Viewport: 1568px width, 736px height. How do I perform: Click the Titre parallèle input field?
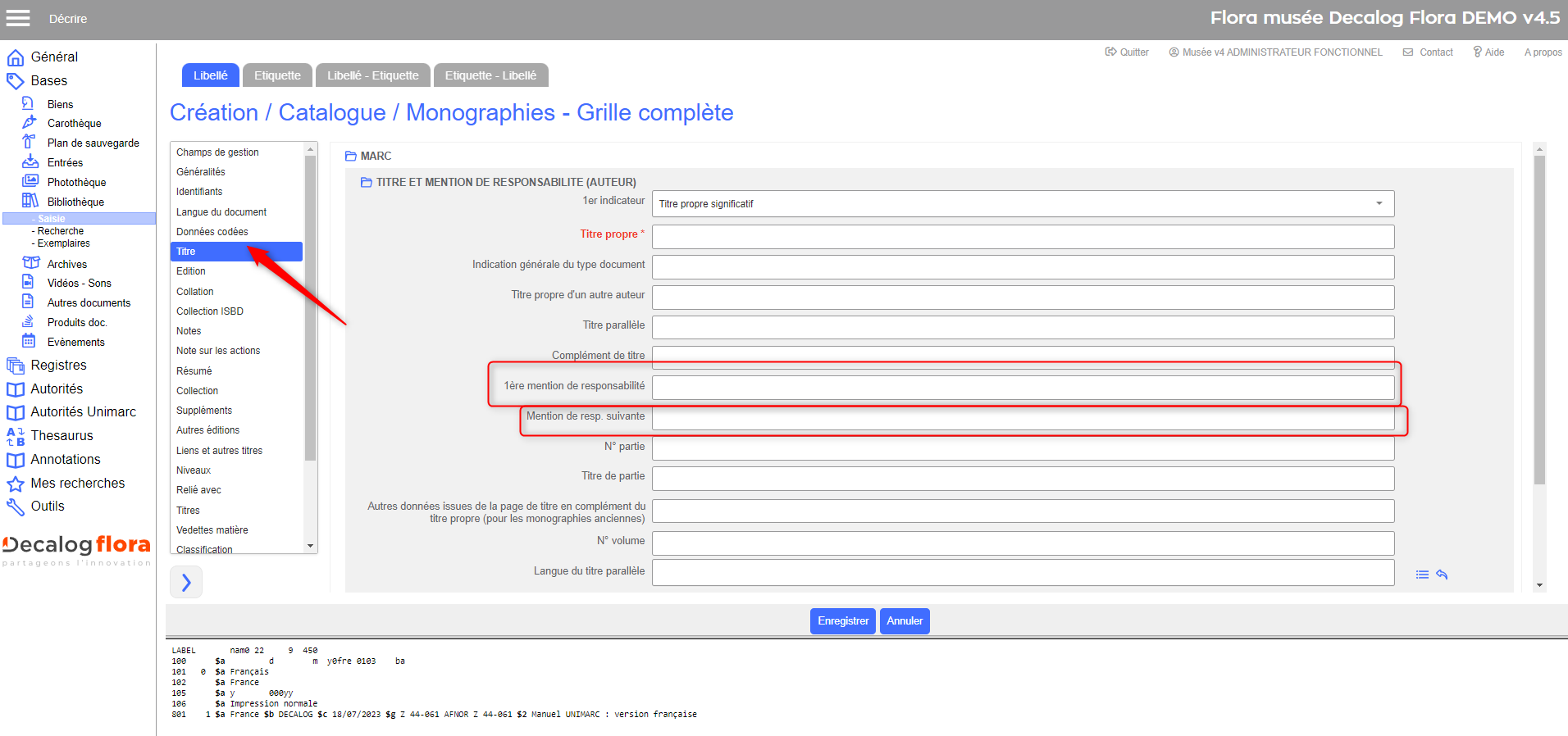coord(1023,327)
